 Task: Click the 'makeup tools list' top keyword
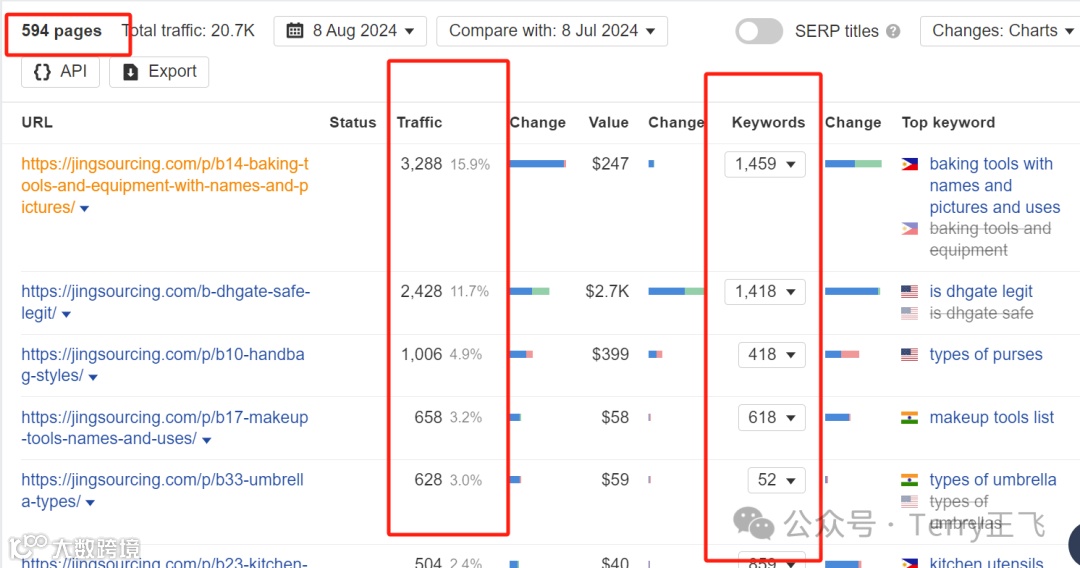(x=991, y=417)
